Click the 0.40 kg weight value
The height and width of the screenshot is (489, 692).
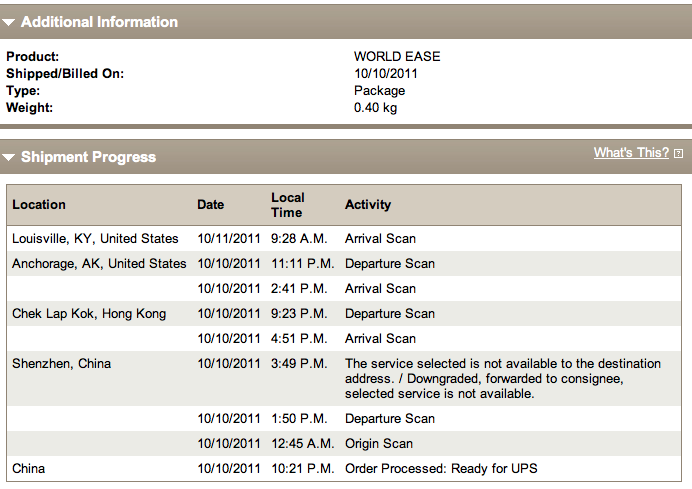(375, 108)
